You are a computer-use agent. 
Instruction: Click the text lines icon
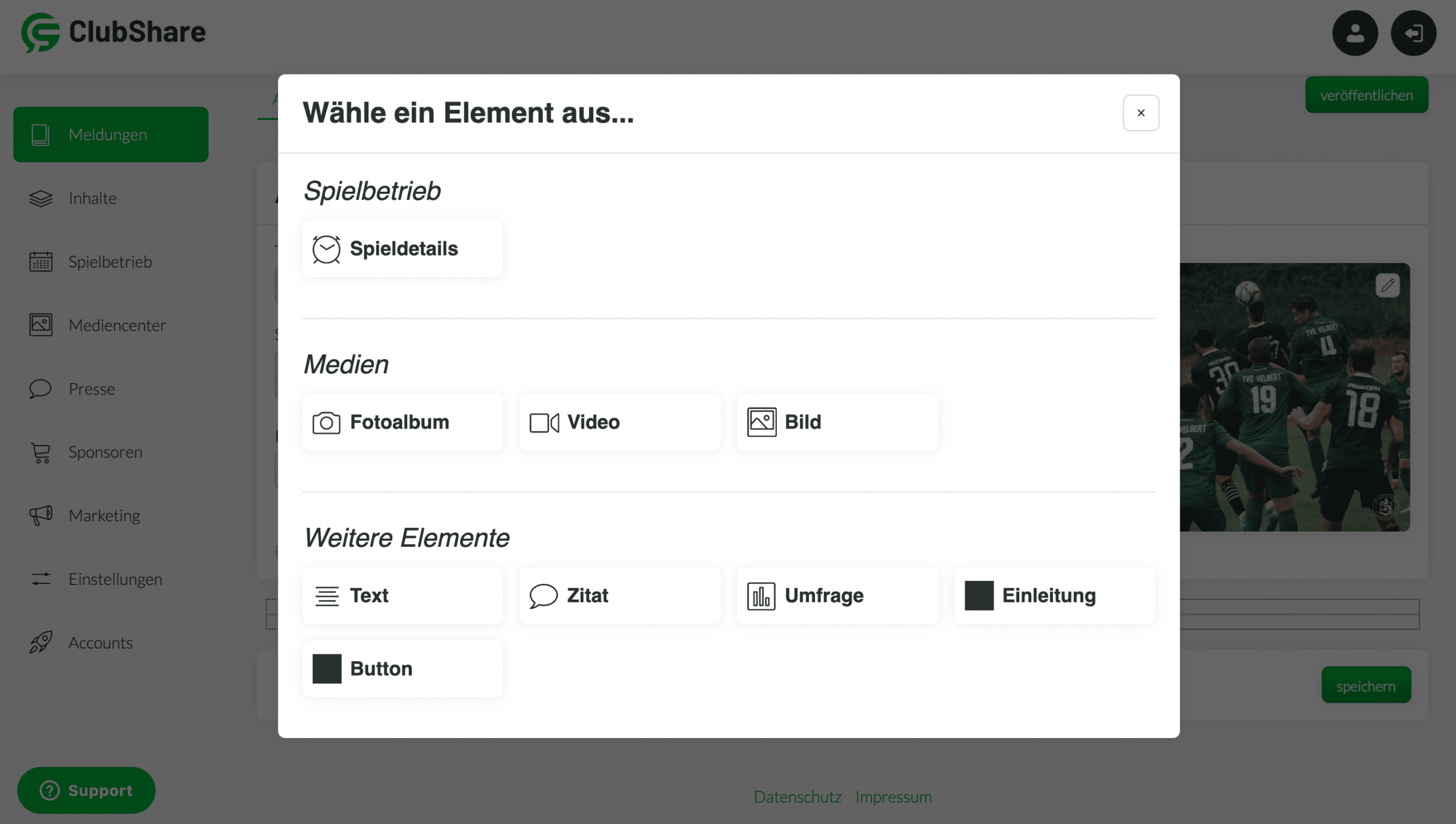click(x=327, y=596)
